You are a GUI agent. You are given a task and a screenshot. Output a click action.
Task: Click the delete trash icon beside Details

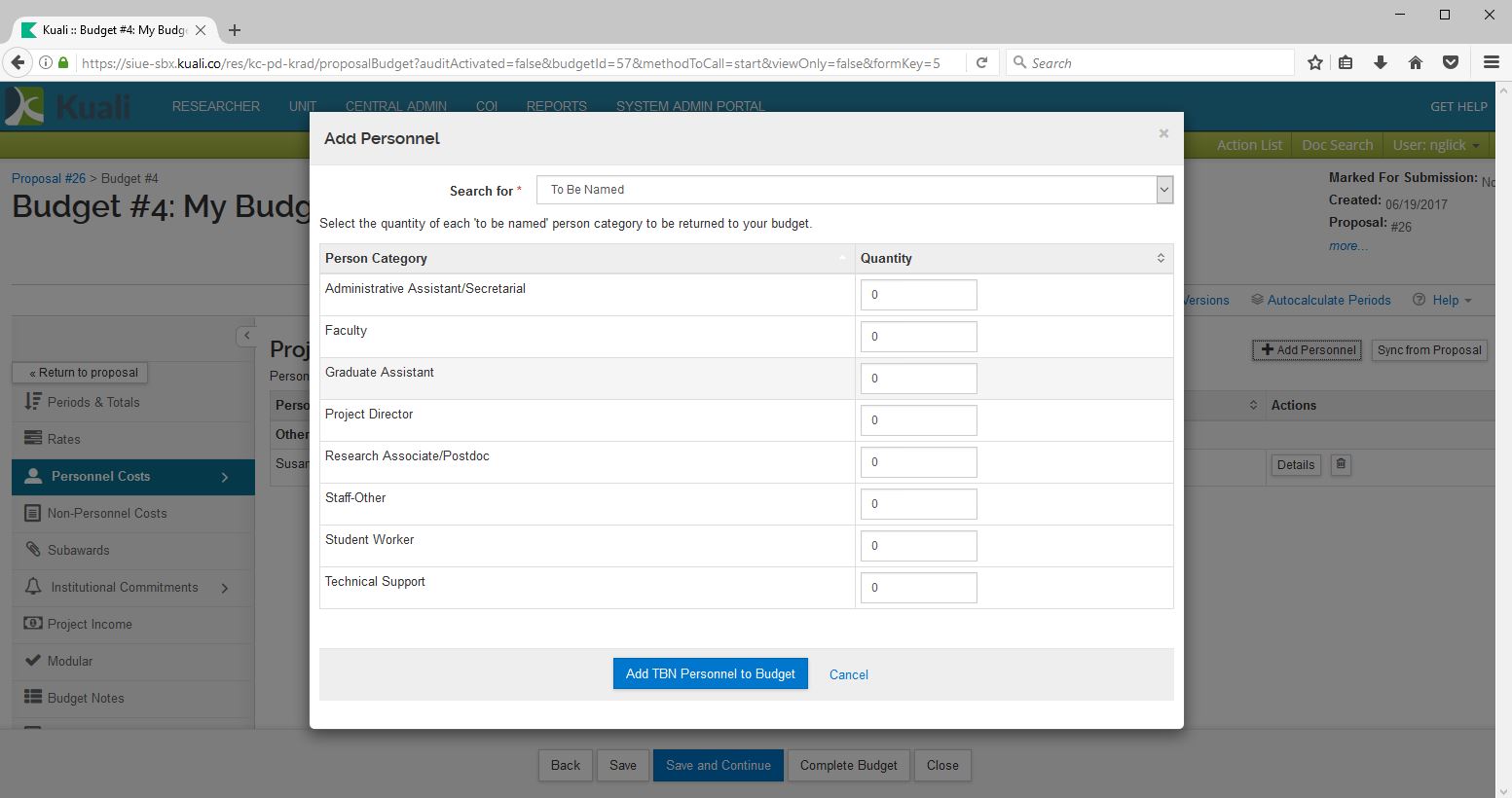(x=1341, y=464)
